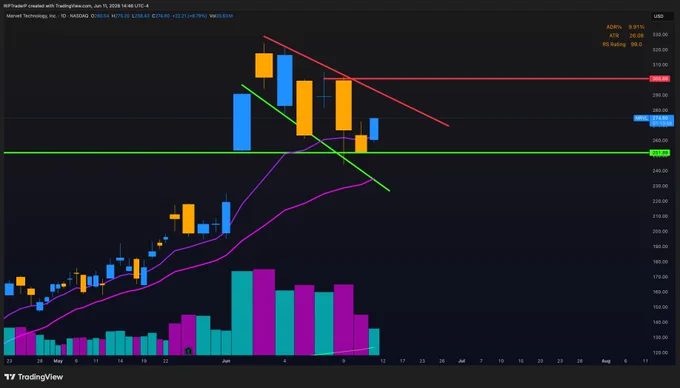Open the USD currency selector

click(658, 16)
